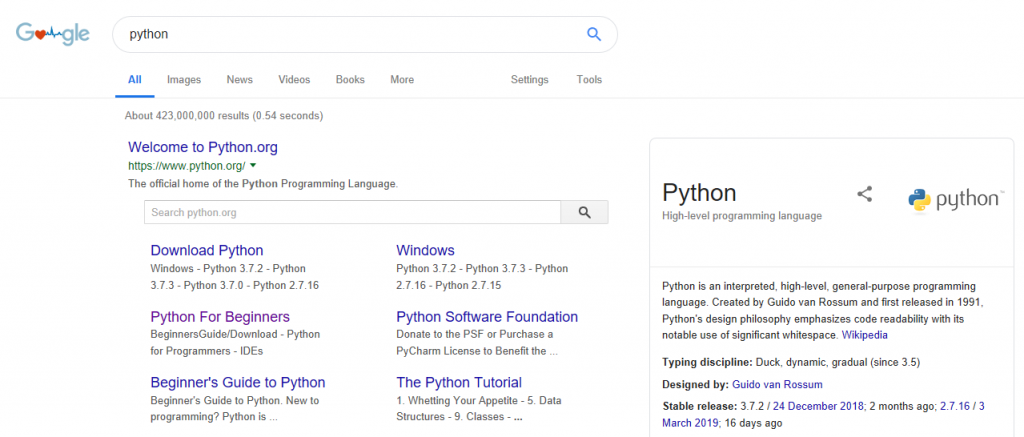Click the share icon in knowledge panel
The height and width of the screenshot is (437, 1024).
(865, 195)
